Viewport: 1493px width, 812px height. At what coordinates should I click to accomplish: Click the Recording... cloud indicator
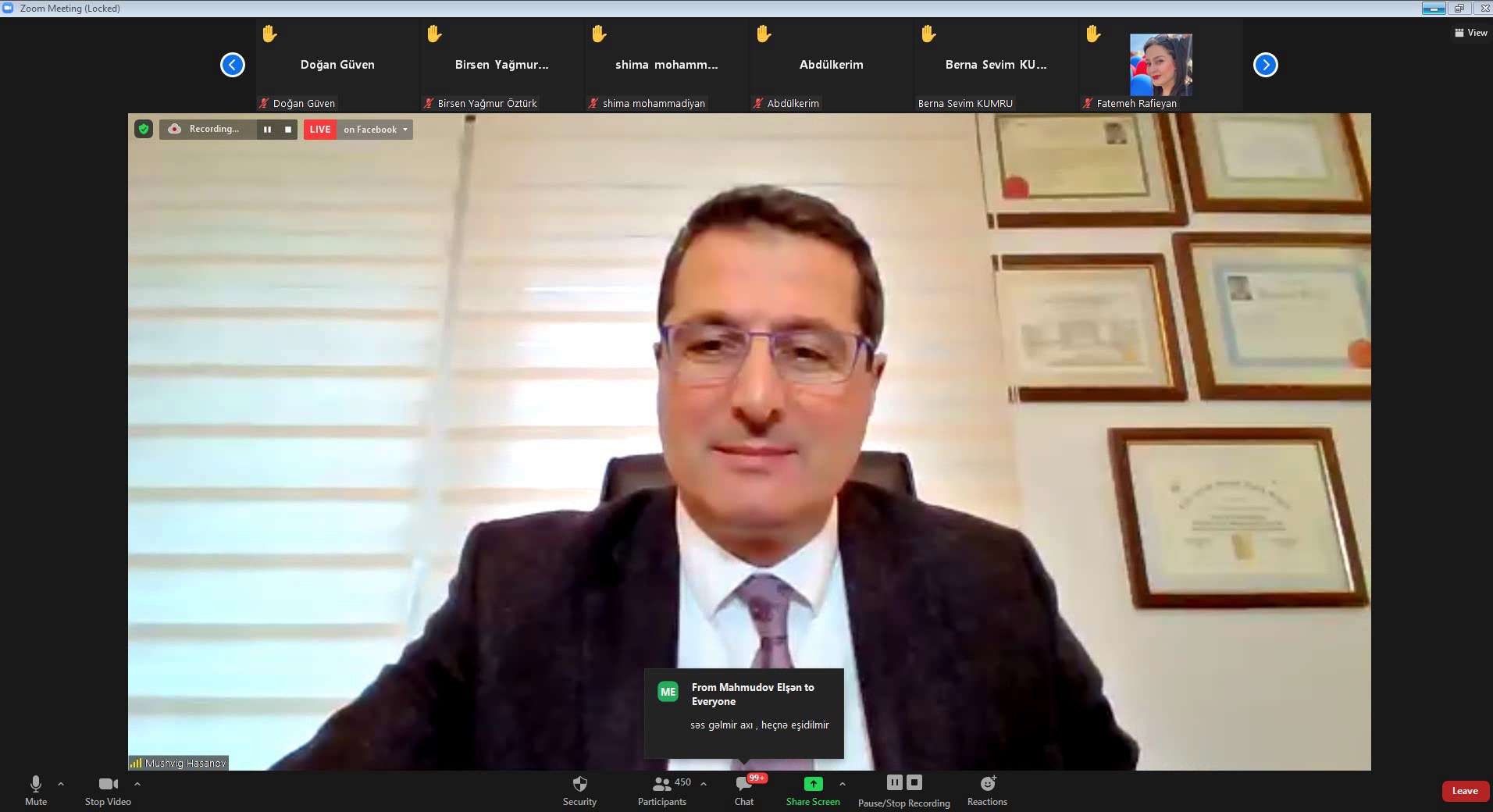point(206,129)
